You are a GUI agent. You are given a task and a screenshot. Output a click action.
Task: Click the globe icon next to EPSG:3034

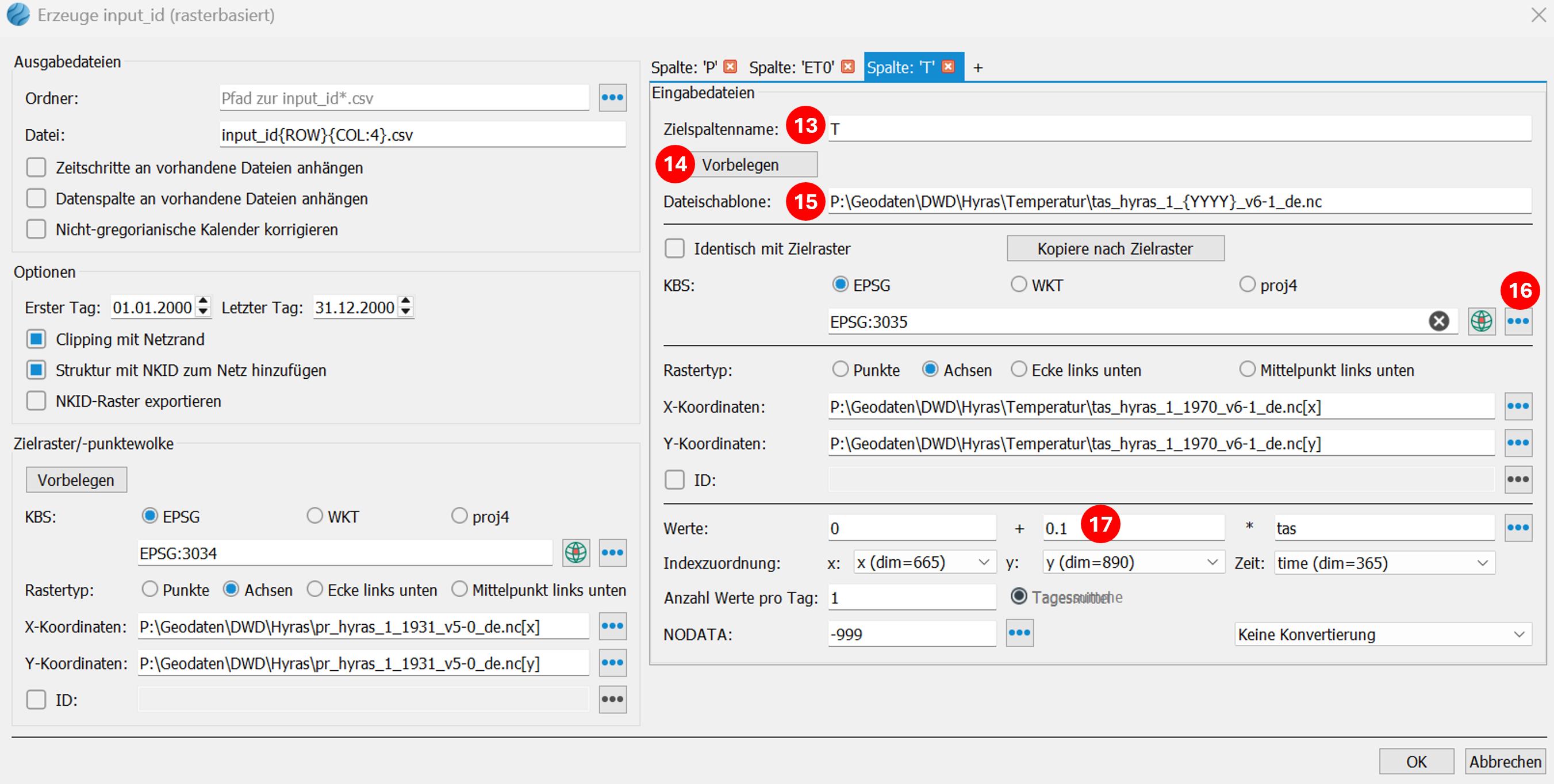click(575, 553)
